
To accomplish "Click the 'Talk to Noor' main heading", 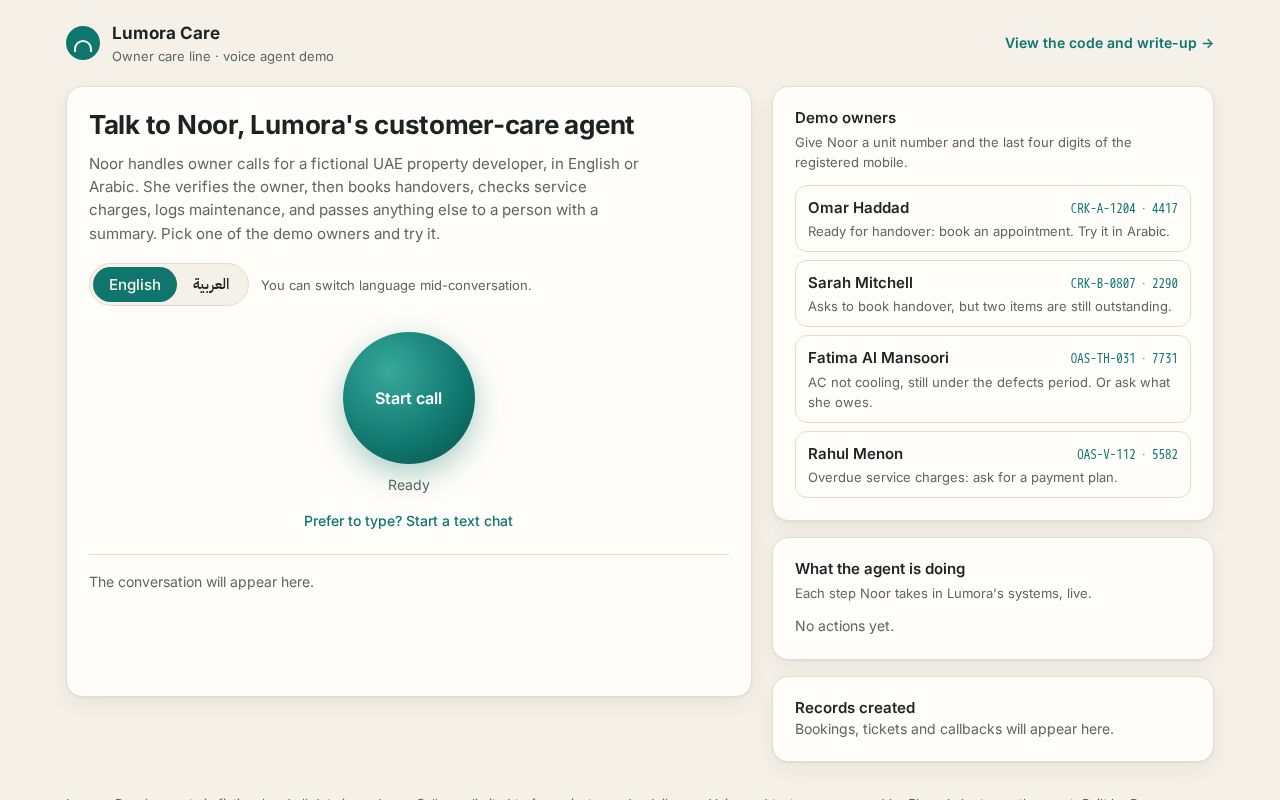I will pos(362,125).
